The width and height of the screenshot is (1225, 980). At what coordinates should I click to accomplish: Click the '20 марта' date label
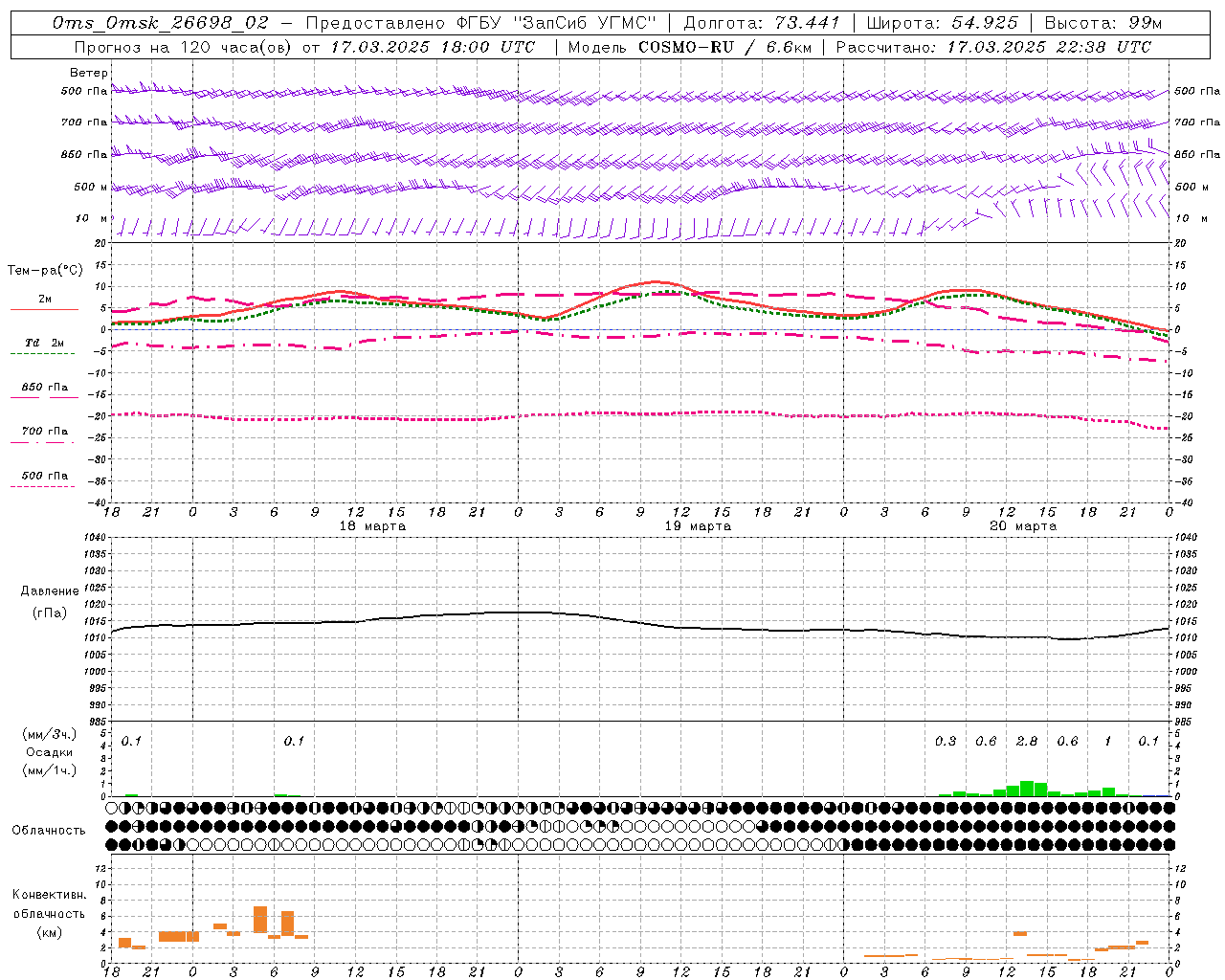pos(1023,526)
